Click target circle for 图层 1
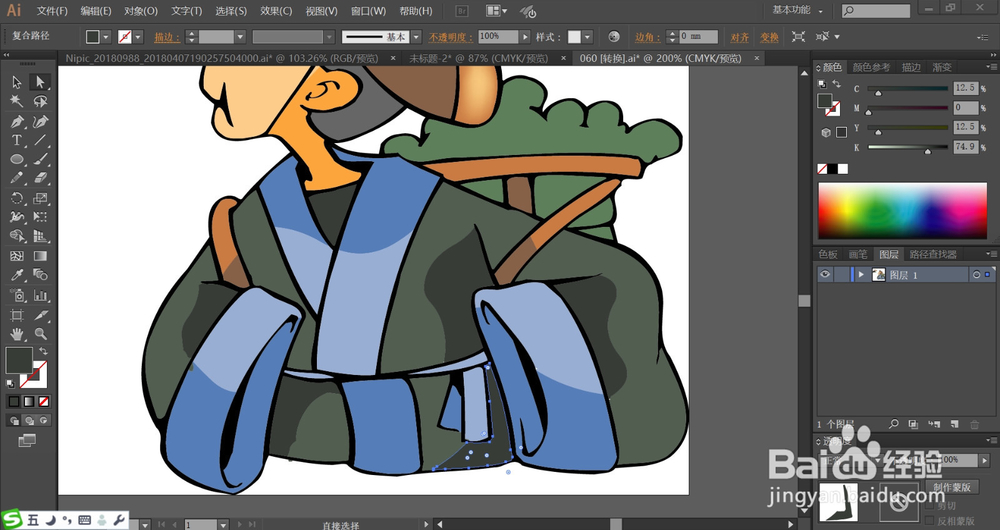This screenshot has width=1000, height=530. [x=976, y=275]
